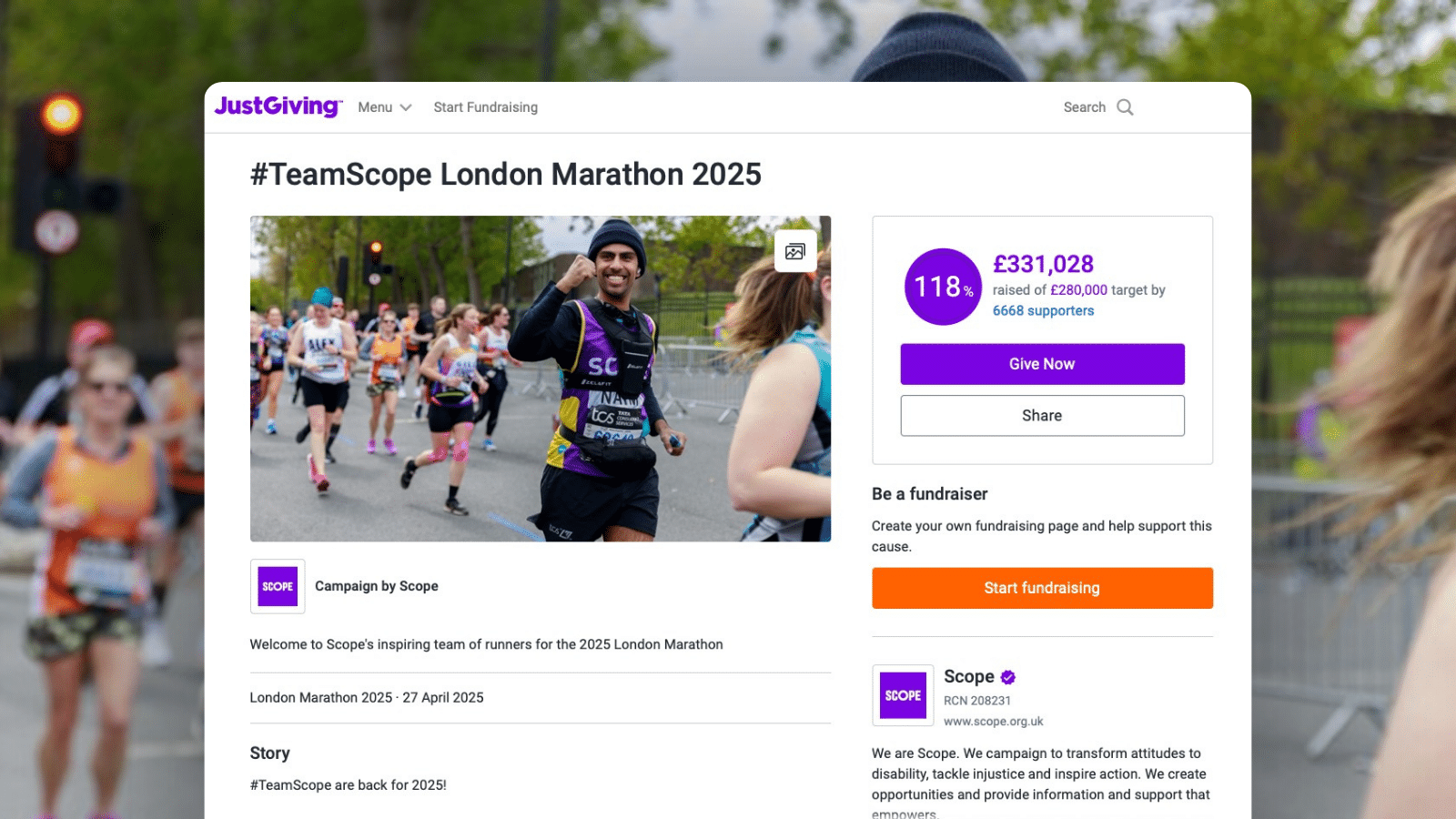
Task: Open the photo gallery icon on image
Action: (795, 251)
